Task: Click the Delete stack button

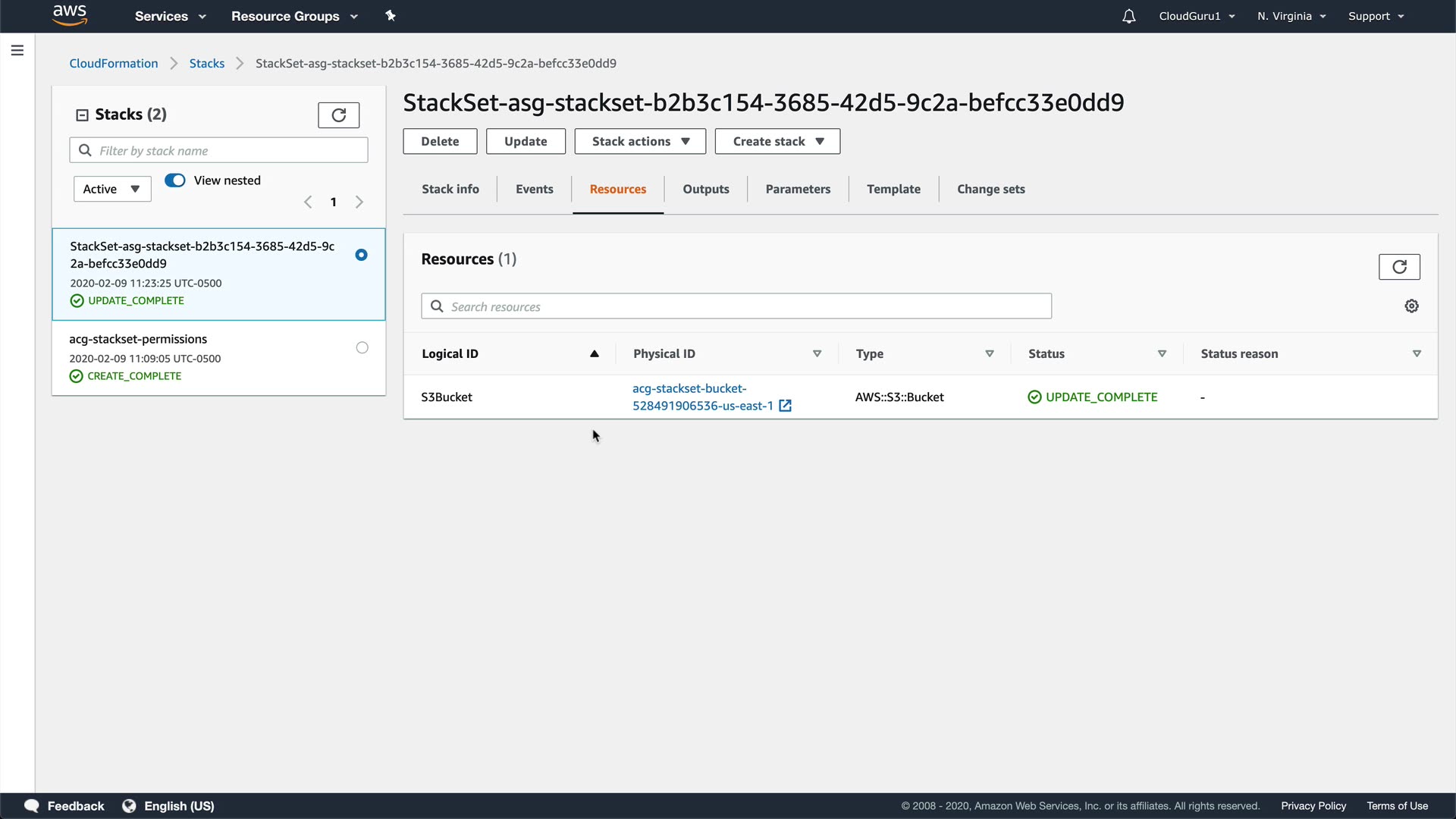Action: click(440, 142)
